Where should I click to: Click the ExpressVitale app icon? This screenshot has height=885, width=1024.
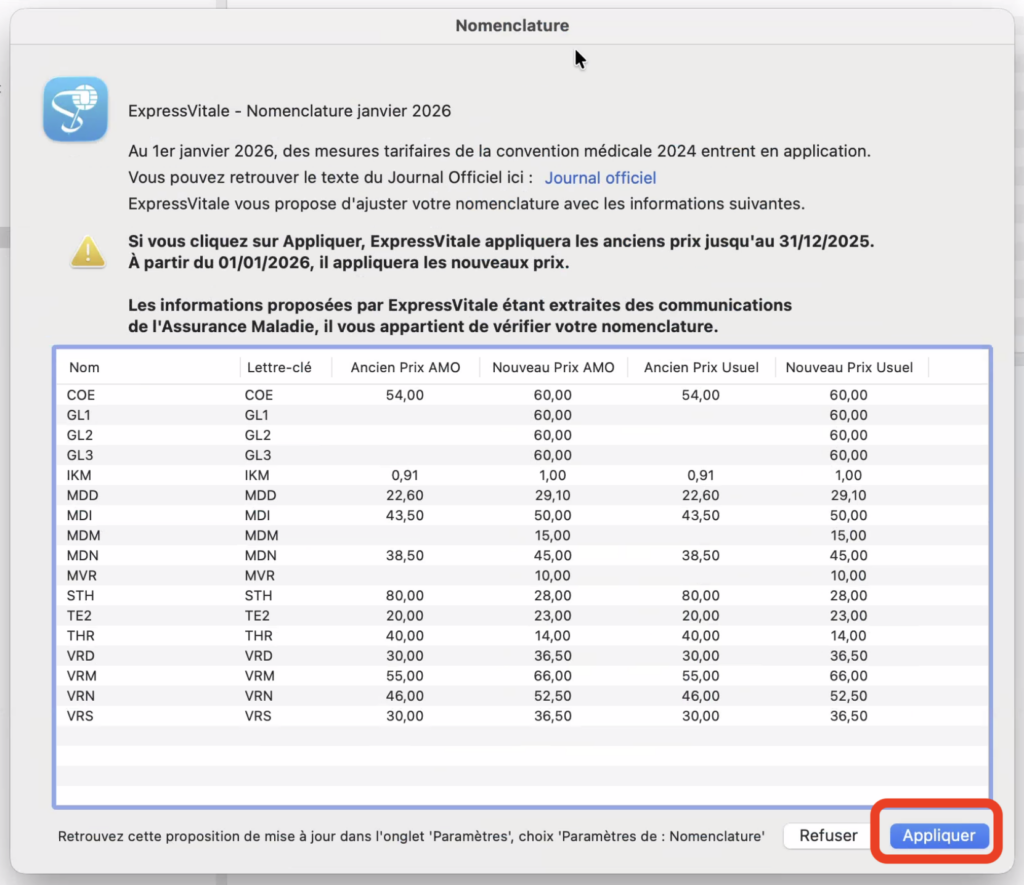(76, 109)
